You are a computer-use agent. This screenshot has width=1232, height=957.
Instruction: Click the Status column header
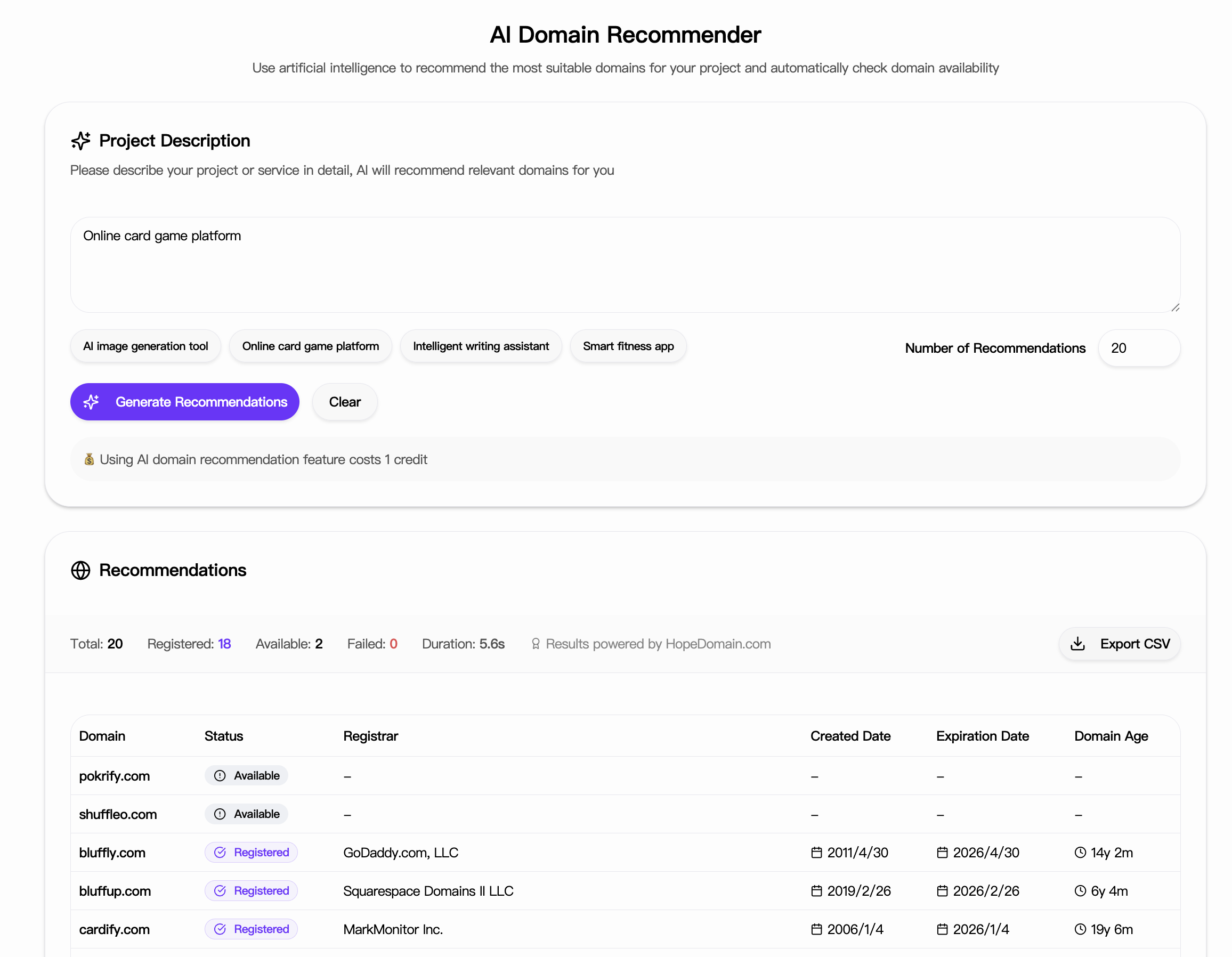223,736
